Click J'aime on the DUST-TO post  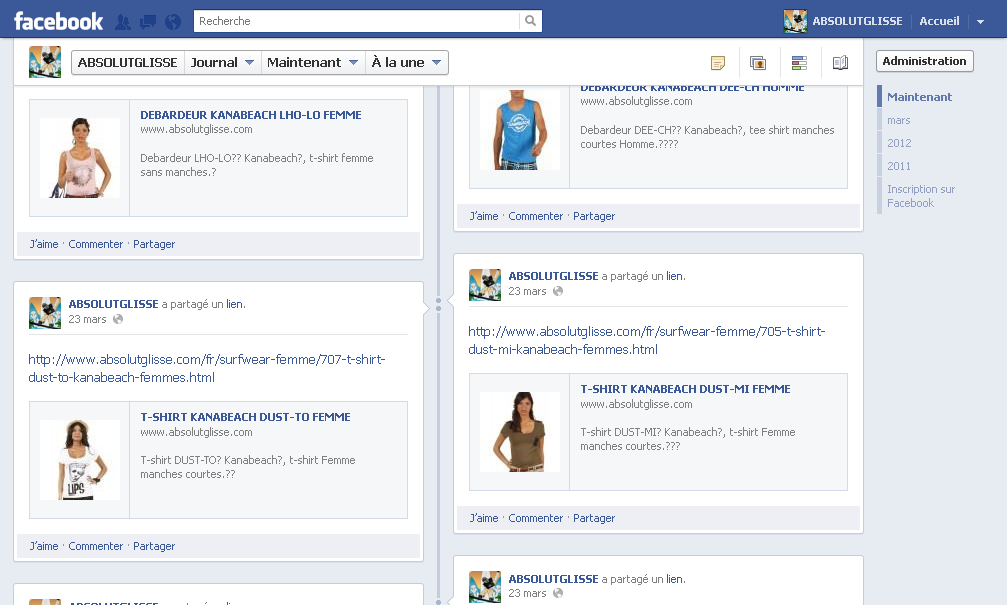44,546
